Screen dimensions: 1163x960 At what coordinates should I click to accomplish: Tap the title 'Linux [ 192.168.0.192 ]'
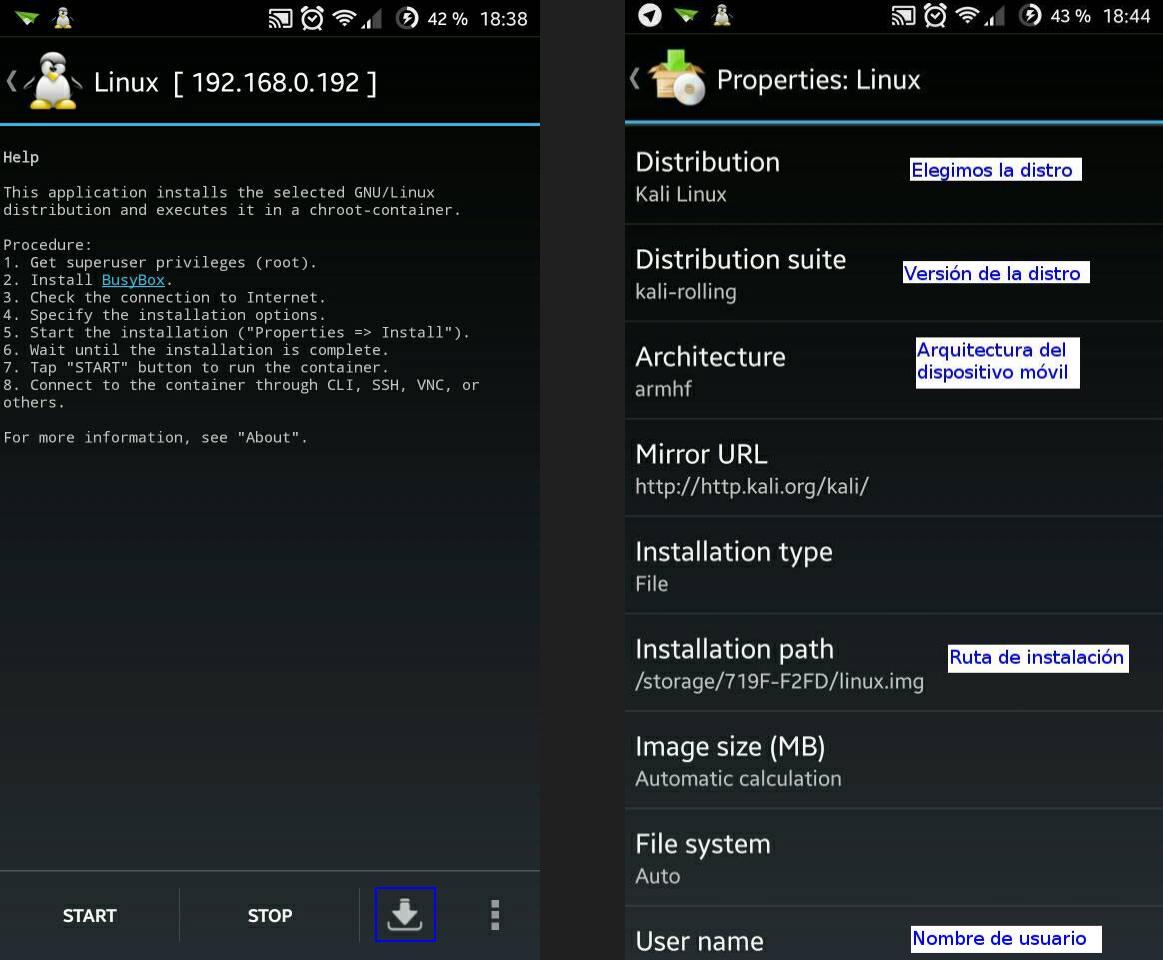point(235,82)
